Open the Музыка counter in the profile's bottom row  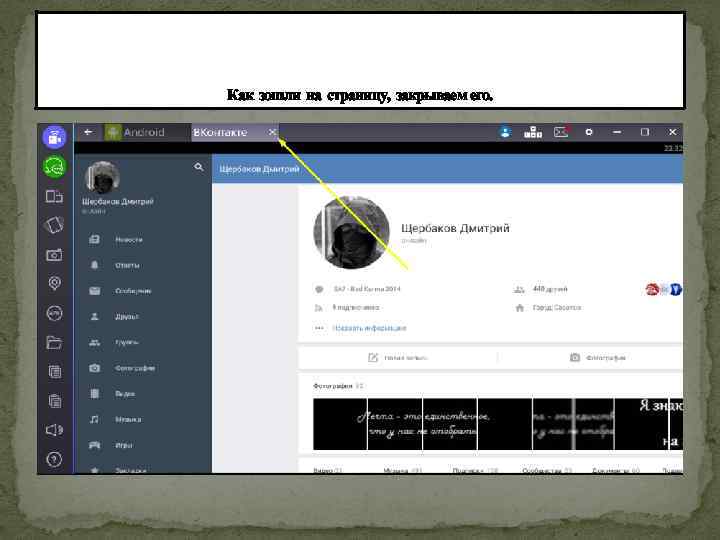click(403, 470)
